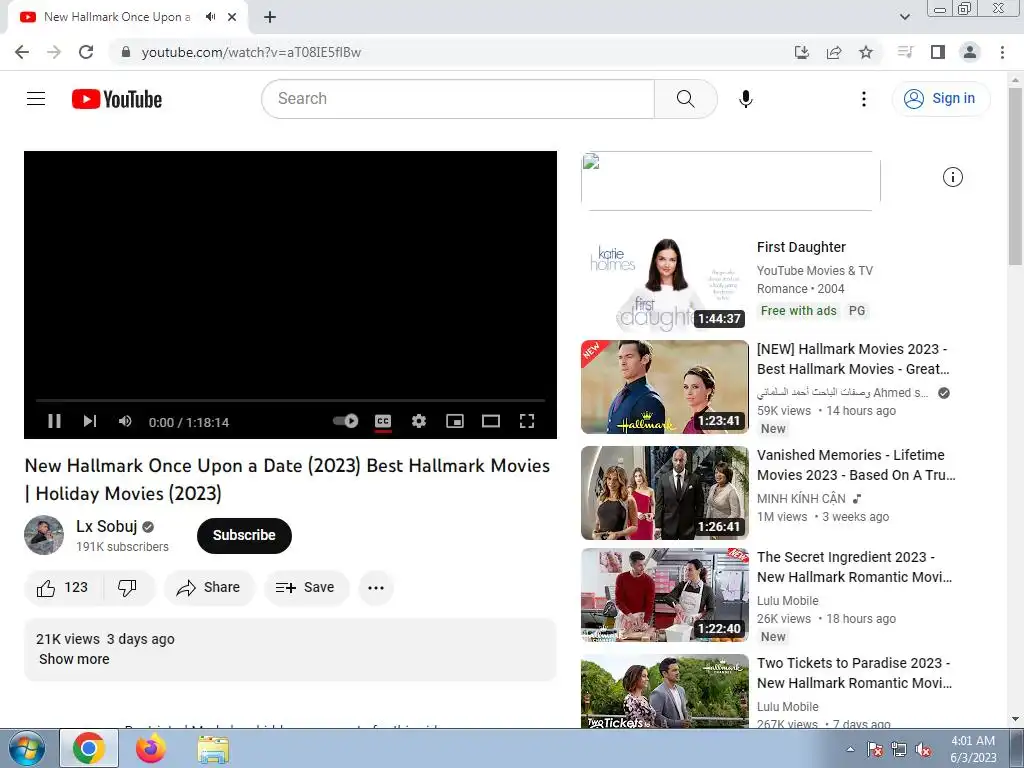Open the muted volume tray icon
The height and width of the screenshot is (768, 1024).
pyautogui.click(x=923, y=750)
